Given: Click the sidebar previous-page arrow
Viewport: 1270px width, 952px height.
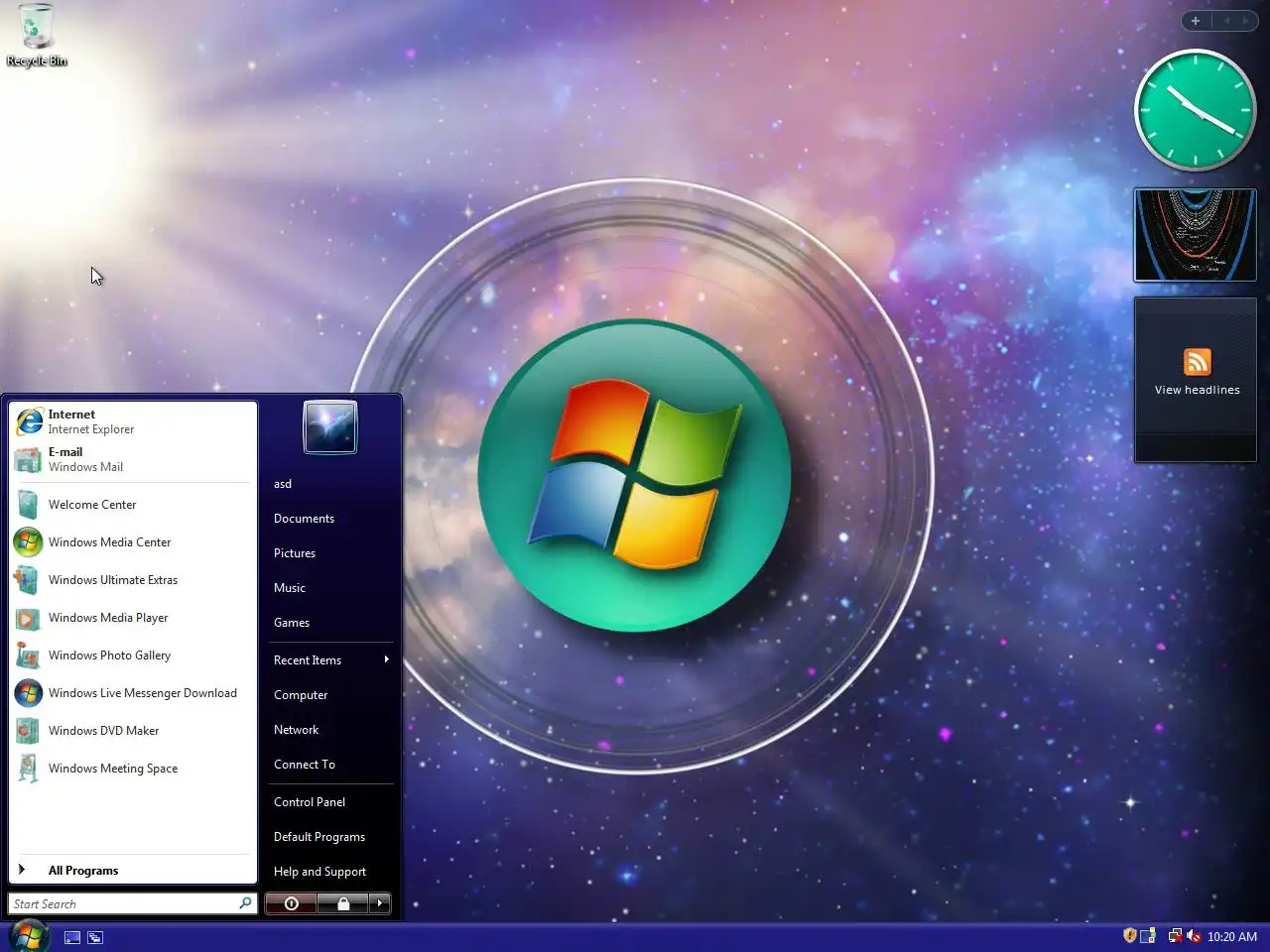Looking at the screenshot, I should [1226, 21].
